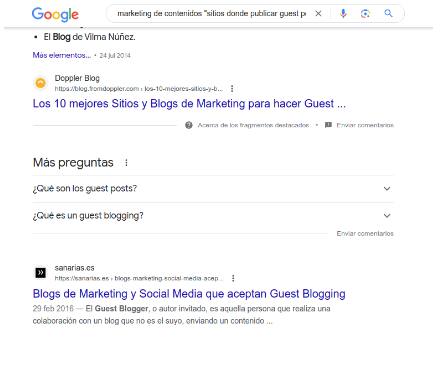
Task: Click the magnifier search button
Action: click(x=388, y=14)
